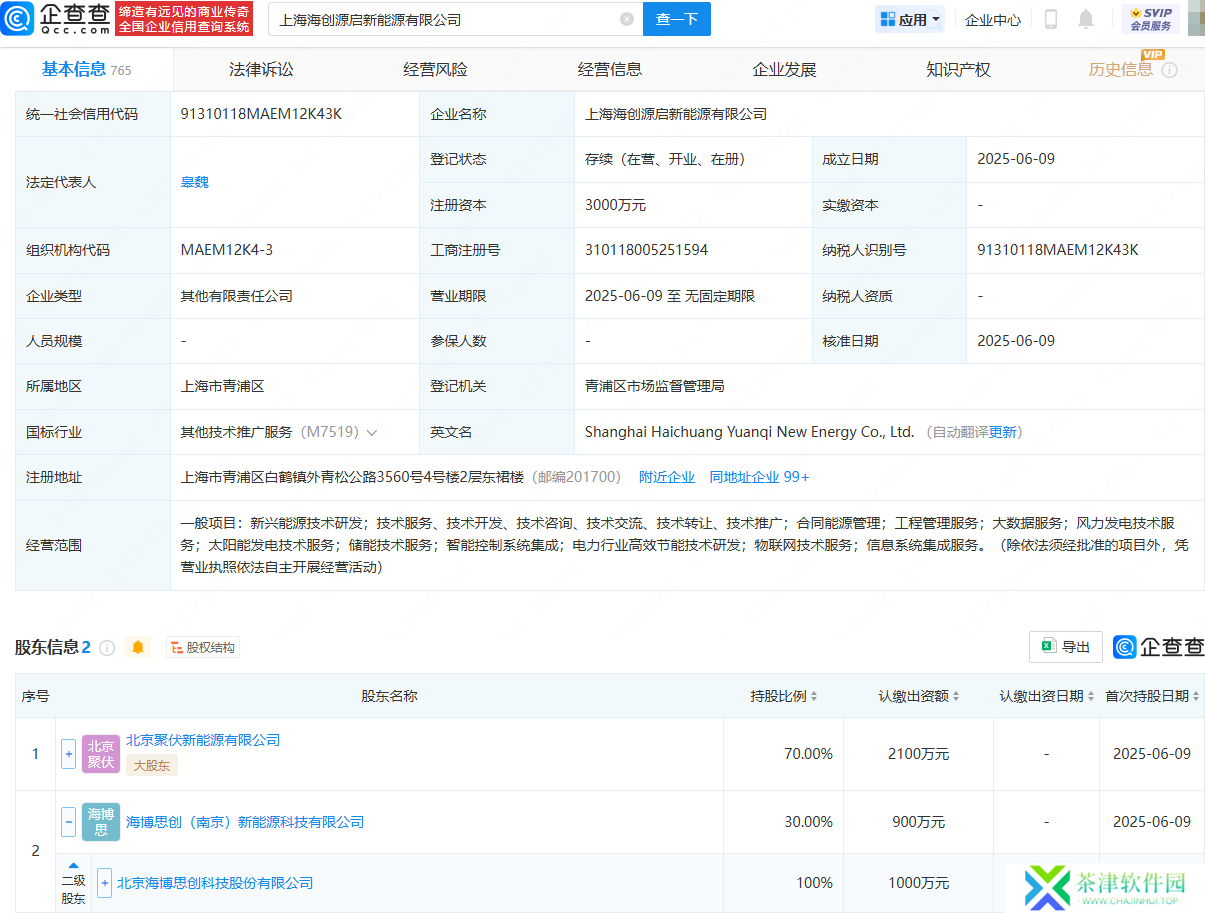This screenshot has width=1205, height=913.
Task: Click the 海博思 company logo badge
Action: pos(101,822)
